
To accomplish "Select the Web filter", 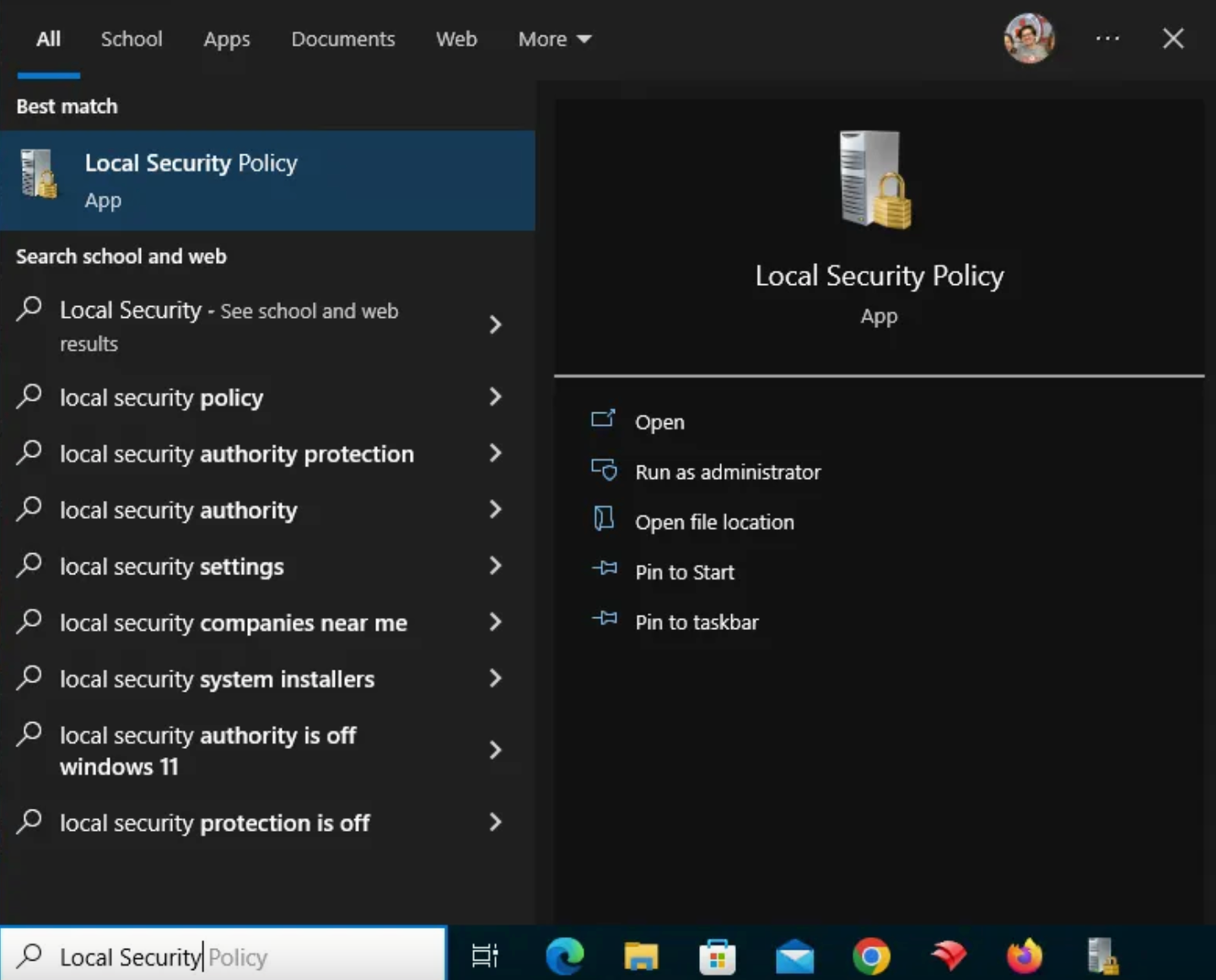I will 455,39.
